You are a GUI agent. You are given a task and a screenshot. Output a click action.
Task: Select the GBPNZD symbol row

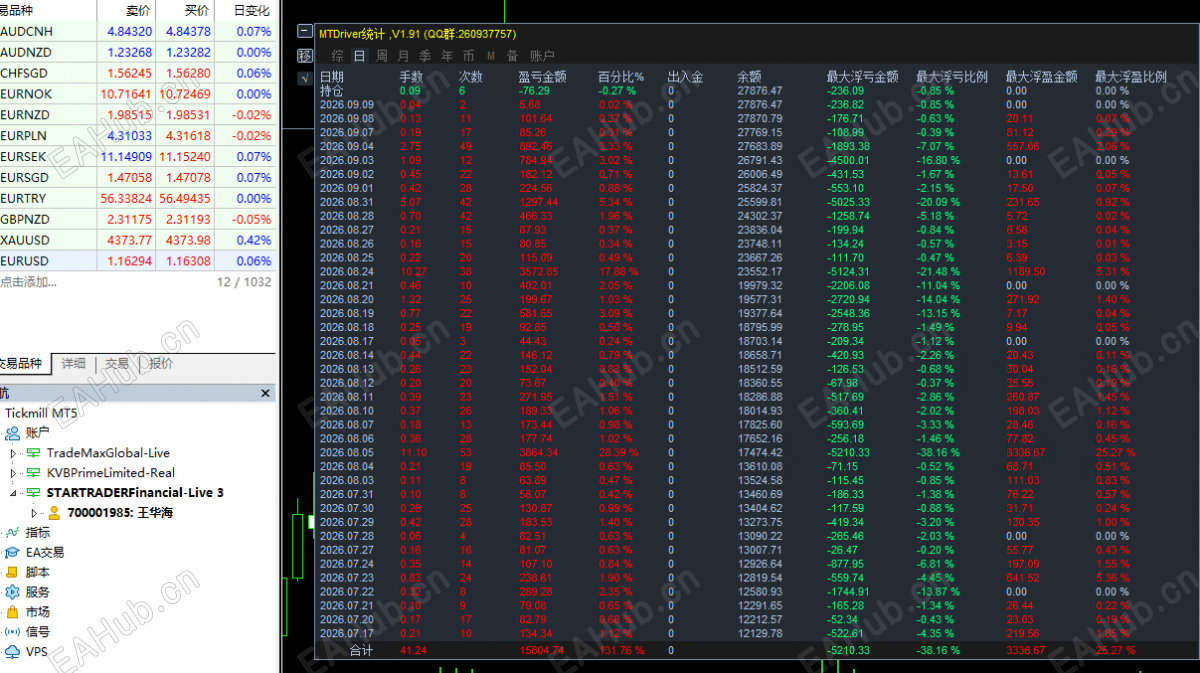click(138, 219)
